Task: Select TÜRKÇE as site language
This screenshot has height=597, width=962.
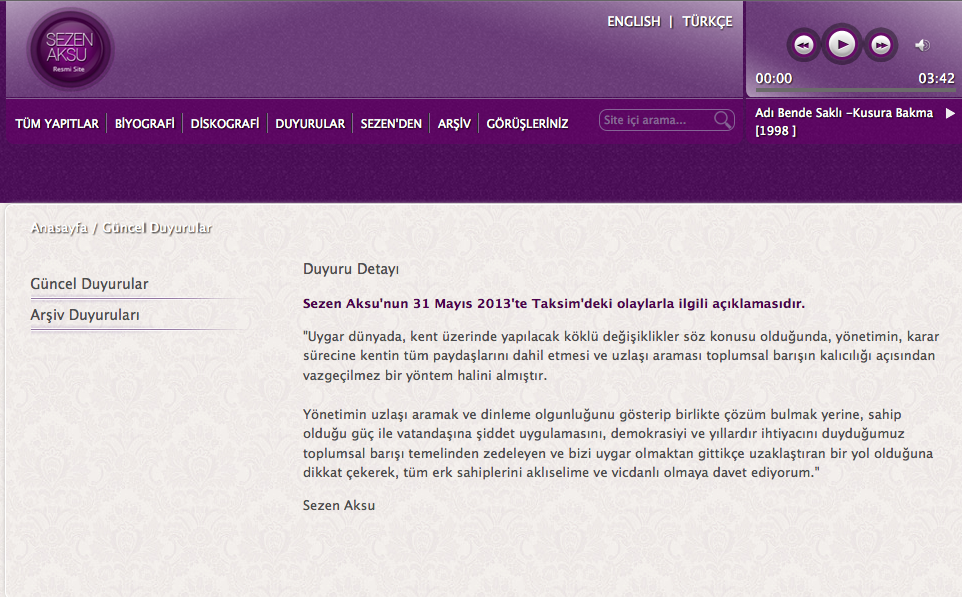Action: [x=706, y=21]
